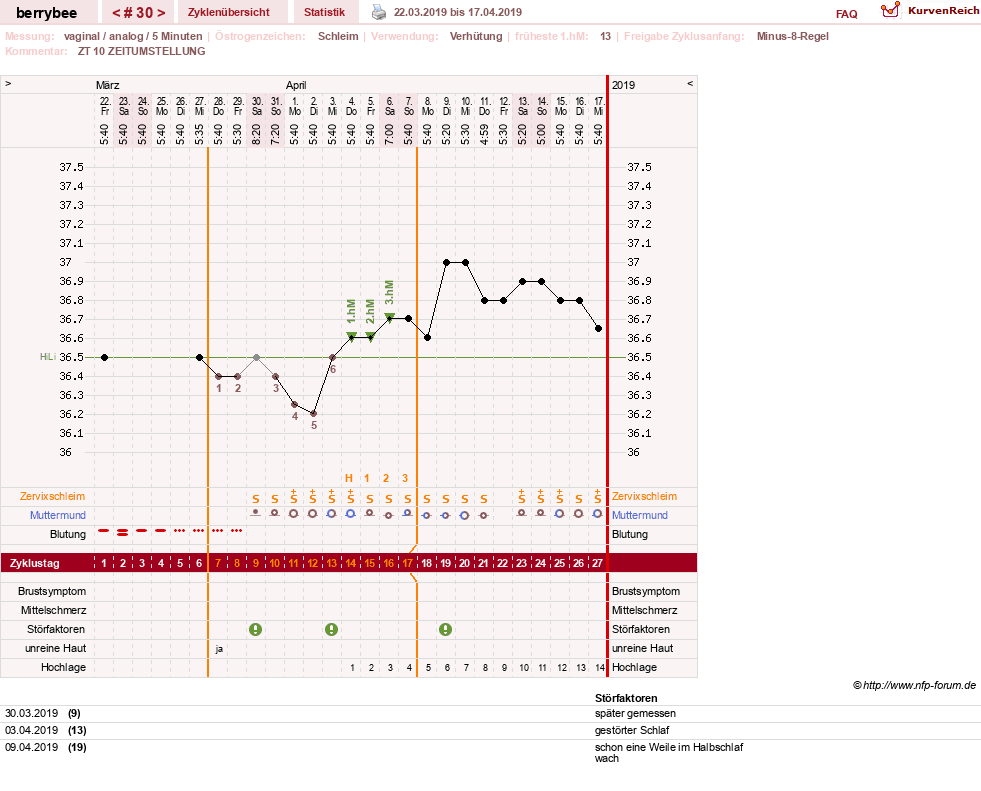Collapse chart with right arrow toggle
Viewport: 981px width, 791px height.
(690, 83)
